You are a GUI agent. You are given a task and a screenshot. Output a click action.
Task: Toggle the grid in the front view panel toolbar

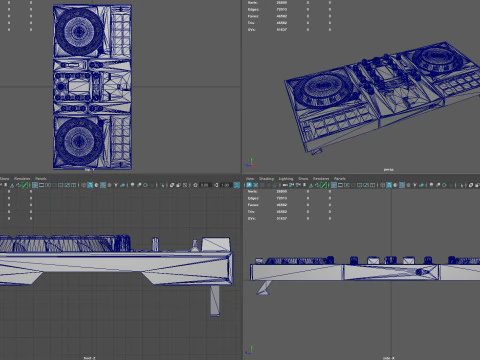coord(35,185)
